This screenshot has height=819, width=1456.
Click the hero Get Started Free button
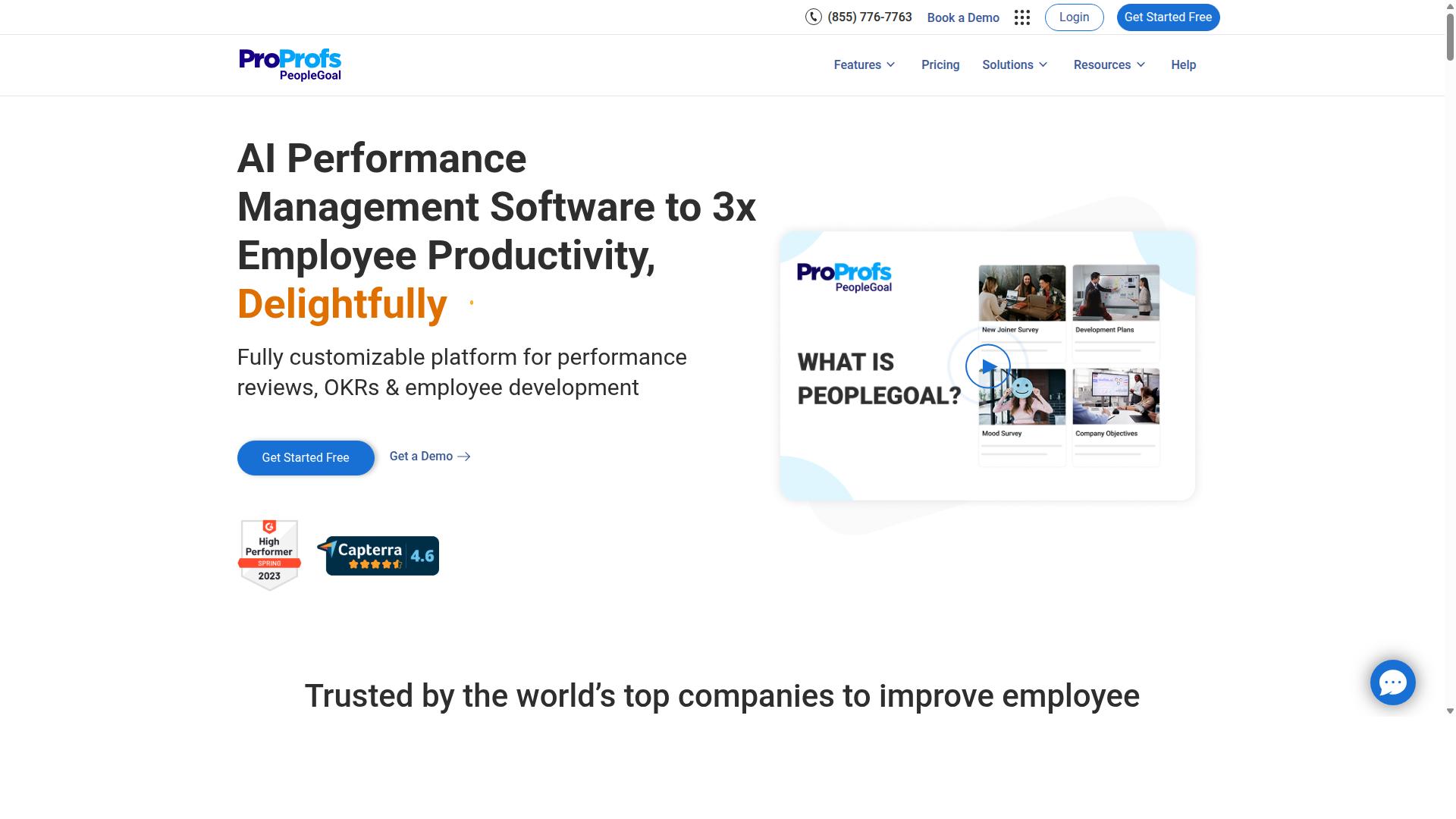[x=306, y=458]
